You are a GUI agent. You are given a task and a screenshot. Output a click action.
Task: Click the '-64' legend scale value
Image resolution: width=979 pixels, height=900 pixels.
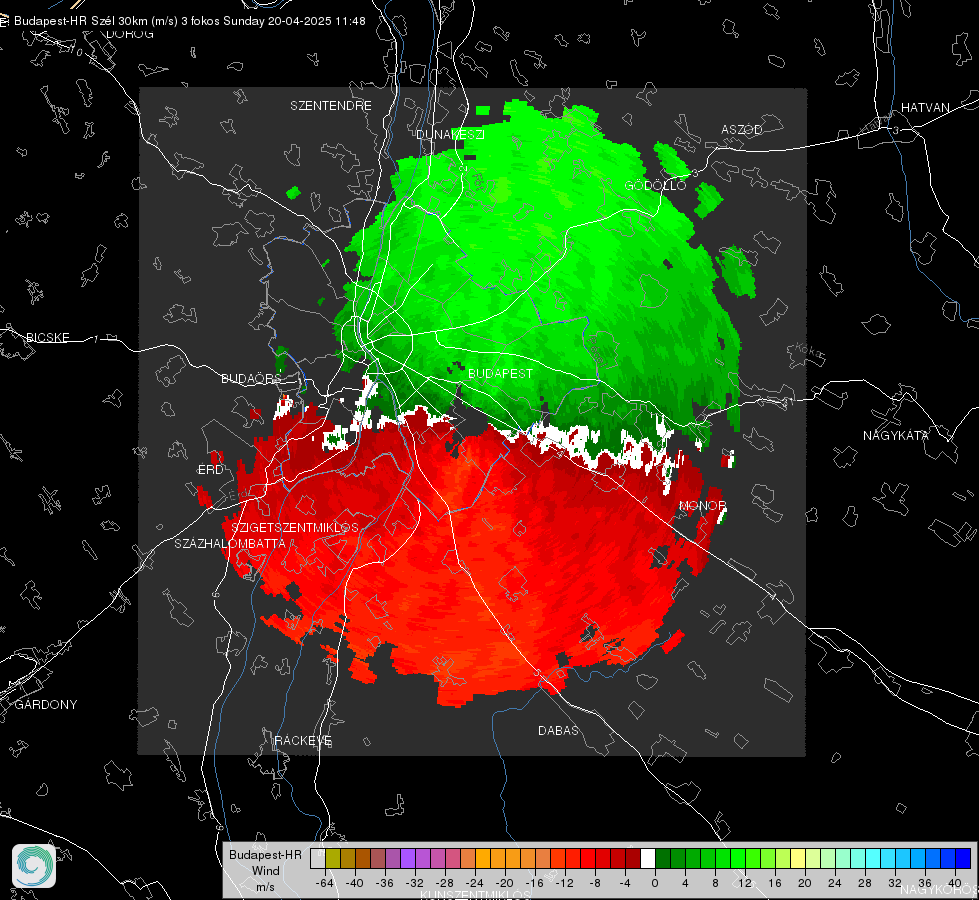(325, 883)
